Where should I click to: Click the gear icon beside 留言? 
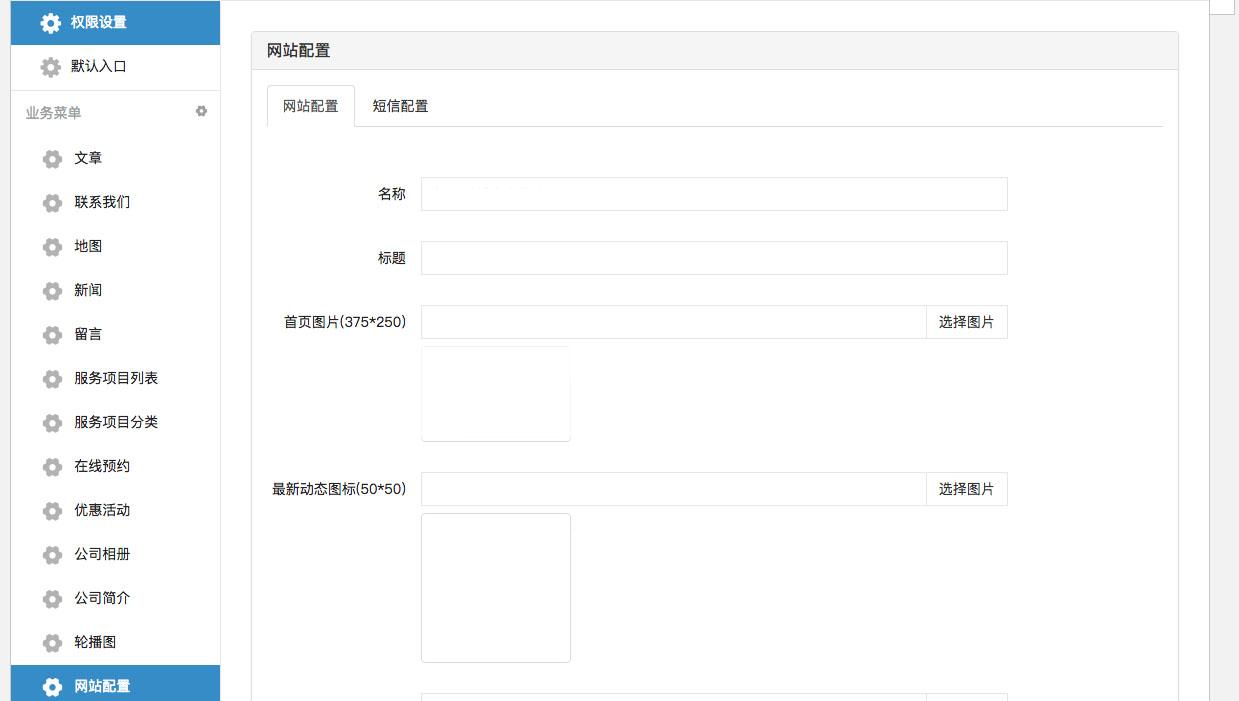[53, 335]
